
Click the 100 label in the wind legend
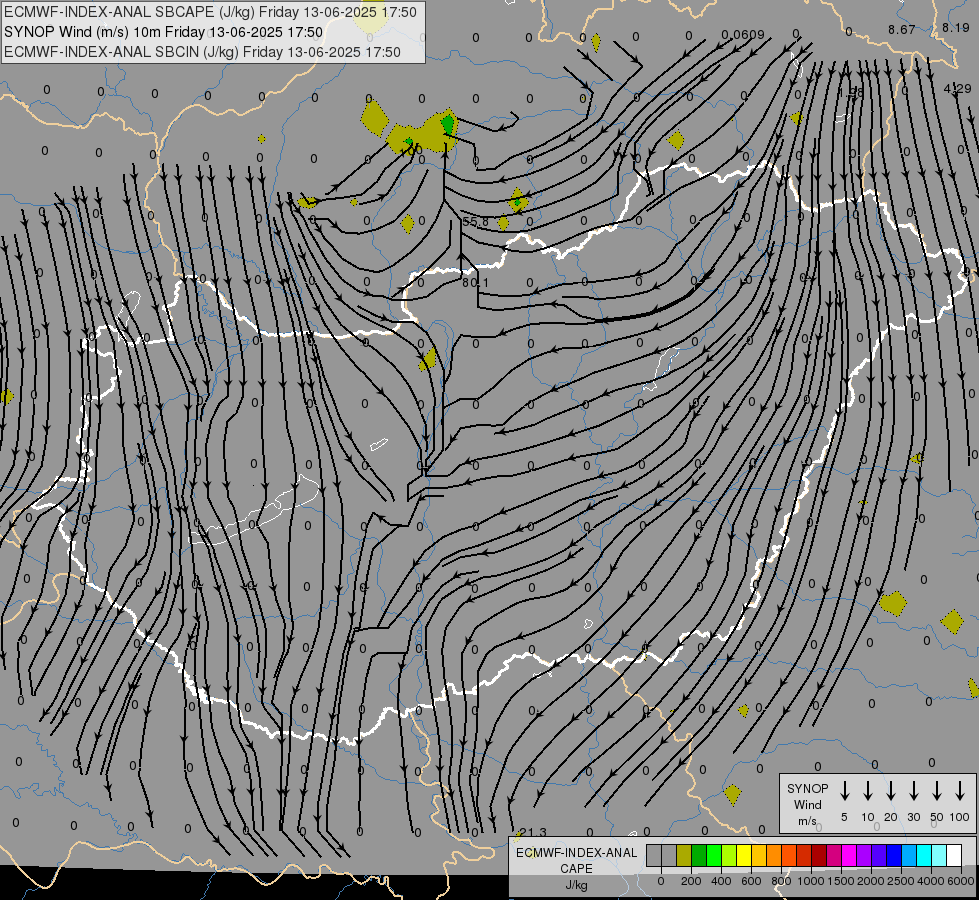960,817
